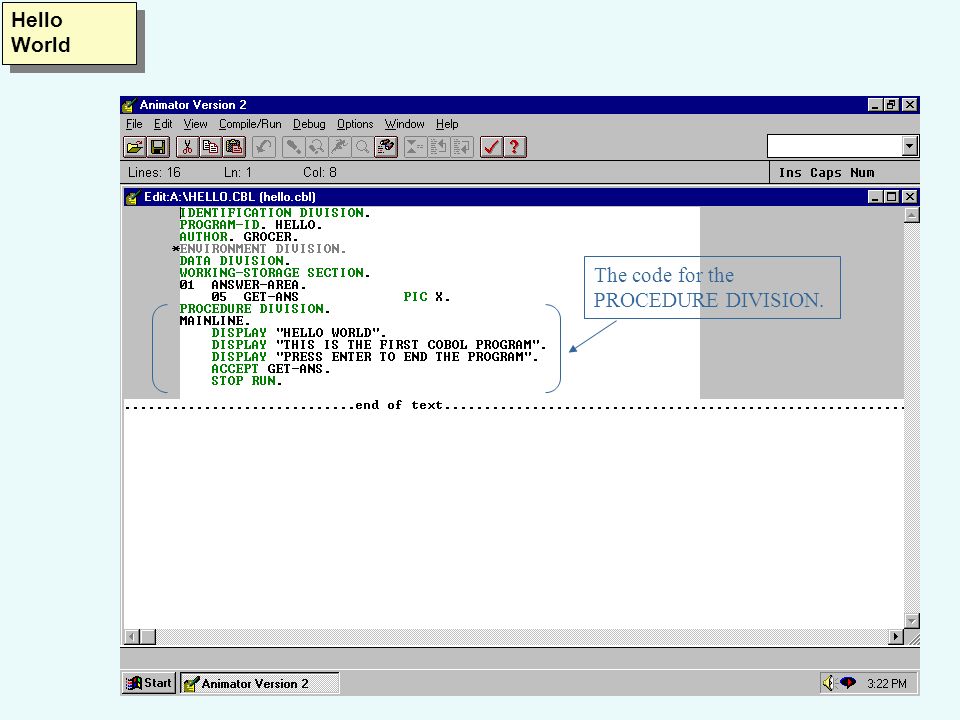Open the Debug menu

coord(309,124)
